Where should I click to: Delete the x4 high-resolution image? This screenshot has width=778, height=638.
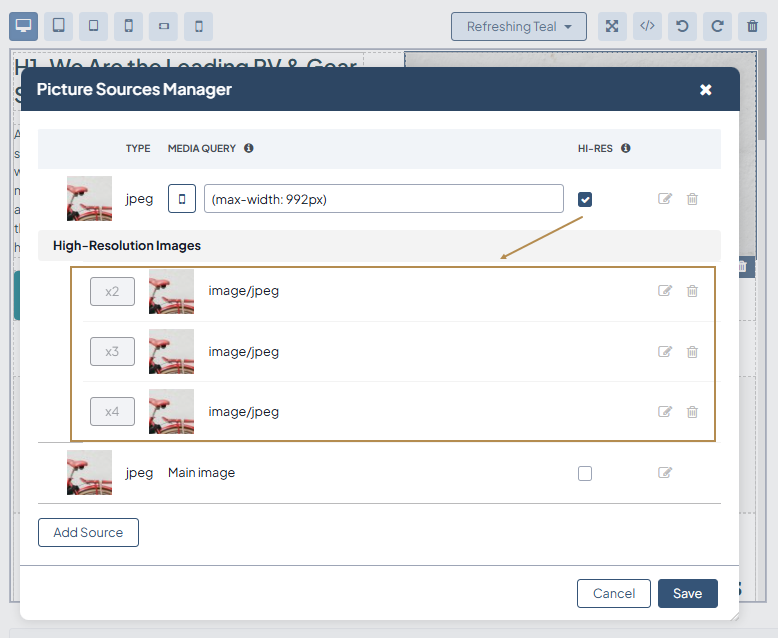tap(692, 412)
